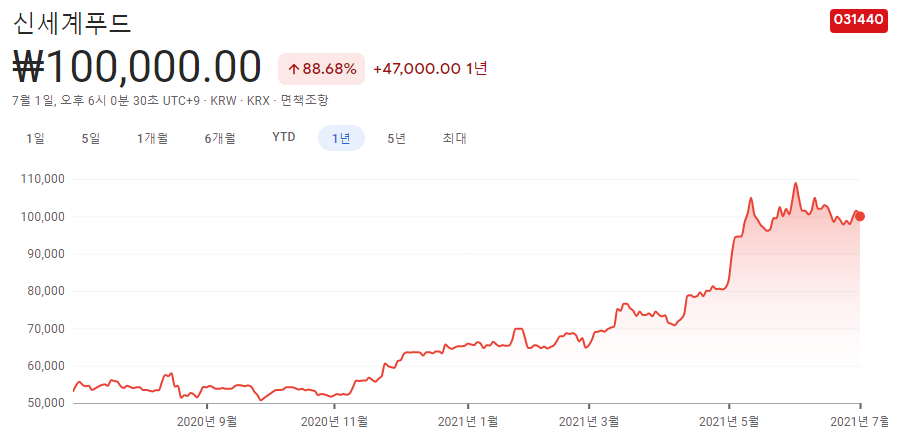Open the 5년 chart range
Viewport: 897px width, 444px height.
tap(396, 138)
